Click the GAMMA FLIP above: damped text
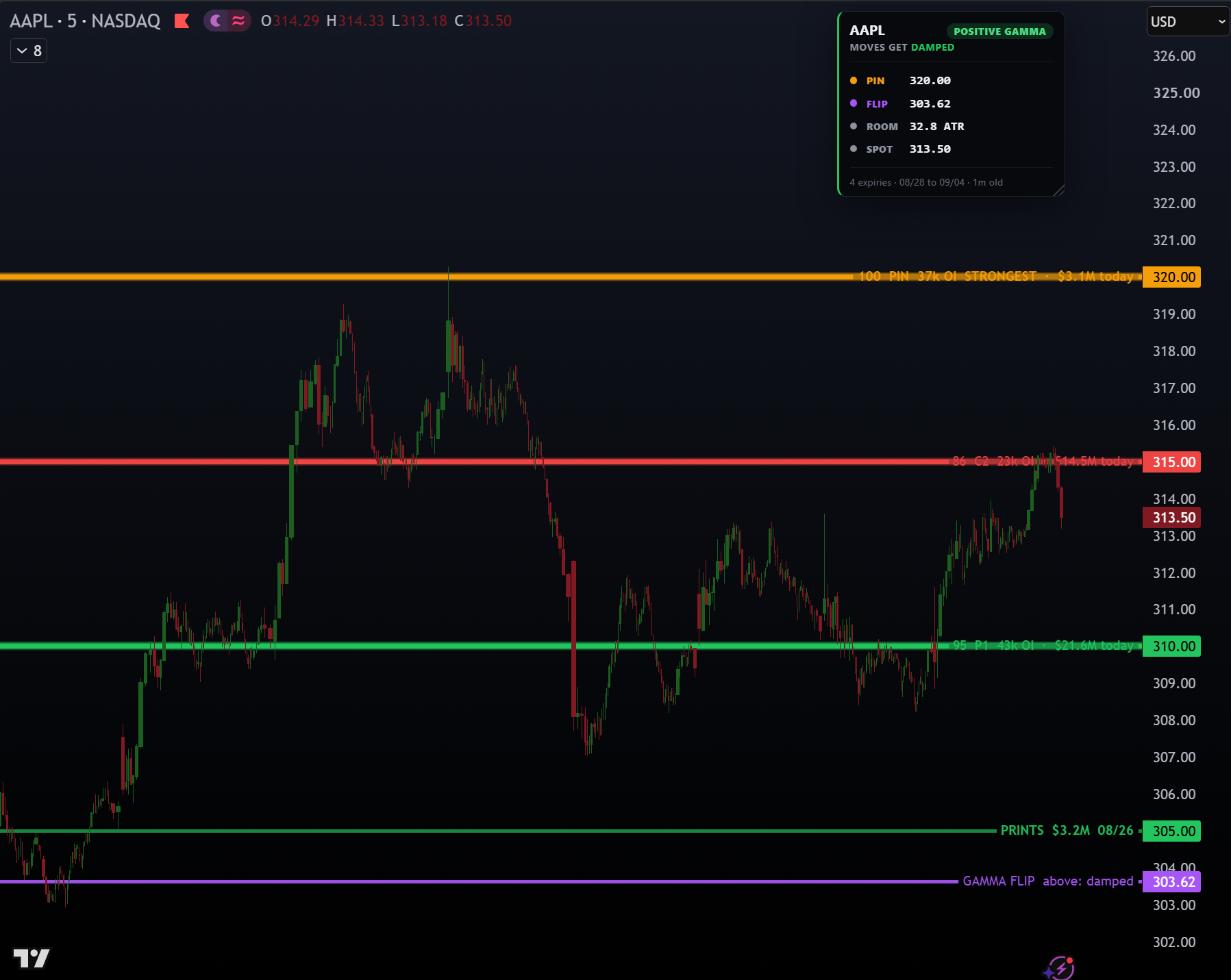Viewport: 1231px width, 980px height. (1048, 881)
